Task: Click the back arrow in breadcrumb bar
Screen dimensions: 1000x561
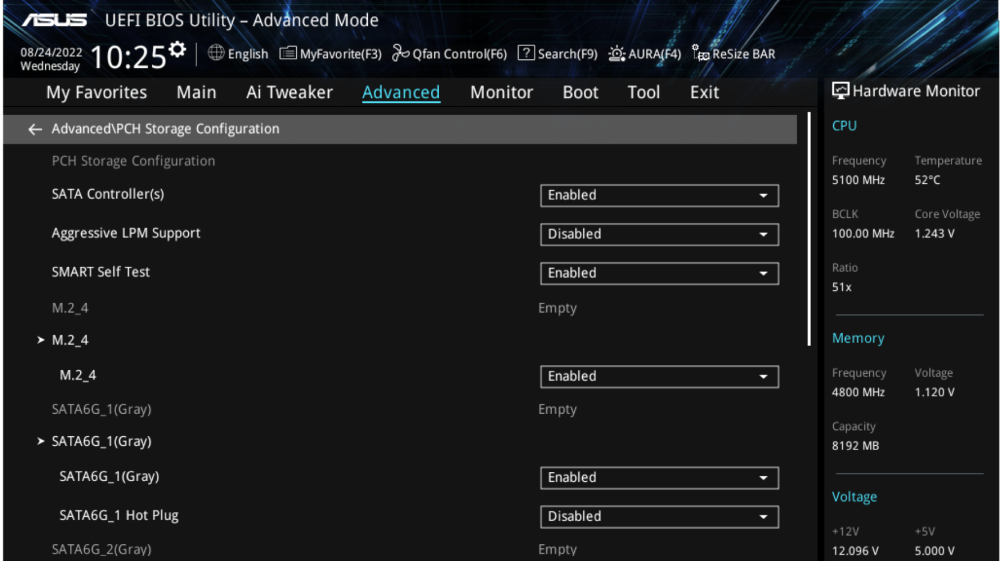Action: 35,129
